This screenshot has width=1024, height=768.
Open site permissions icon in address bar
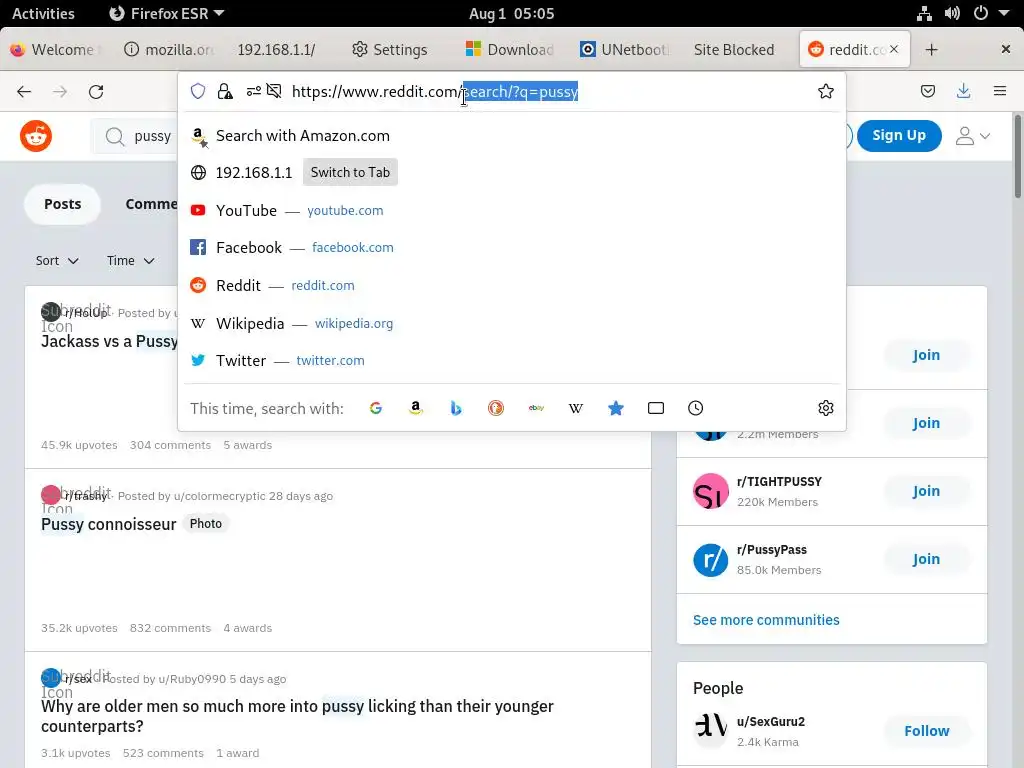tap(253, 91)
